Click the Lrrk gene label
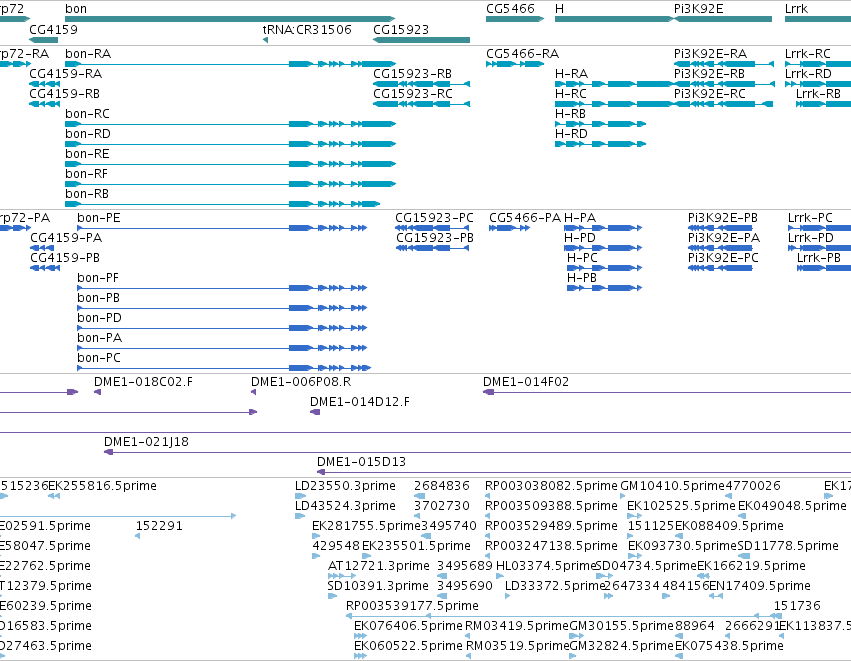This screenshot has width=851, height=661. coord(796,9)
